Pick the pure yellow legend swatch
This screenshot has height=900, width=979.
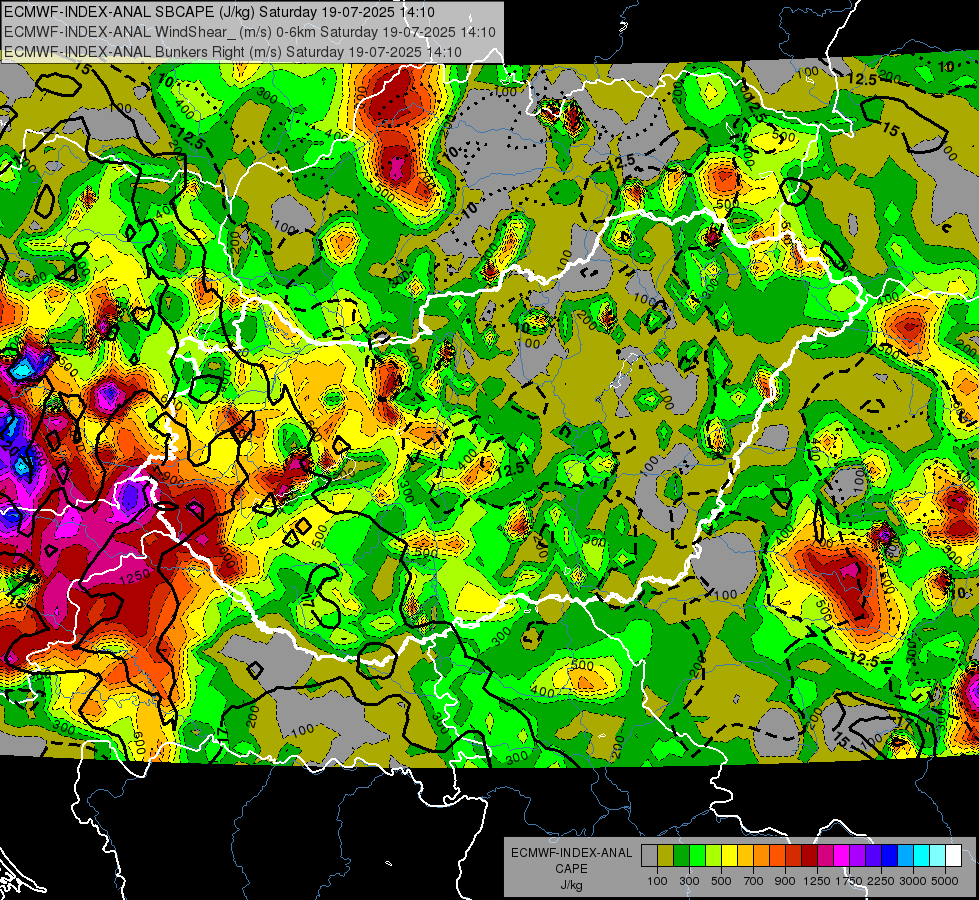[x=729, y=856]
